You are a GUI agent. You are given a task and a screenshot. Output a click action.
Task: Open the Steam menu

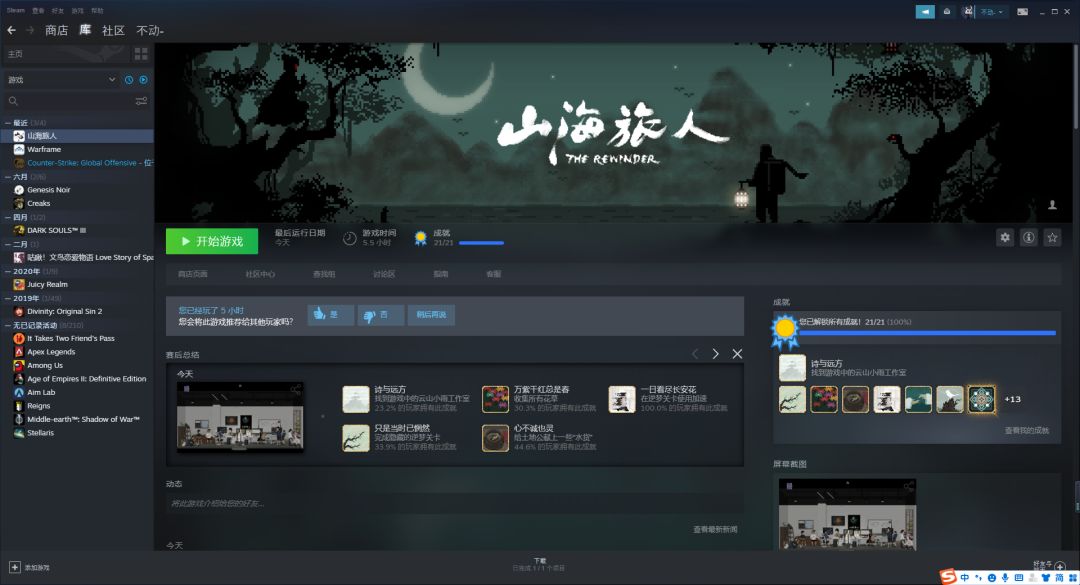pyautogui.click(x=15, y=10)
